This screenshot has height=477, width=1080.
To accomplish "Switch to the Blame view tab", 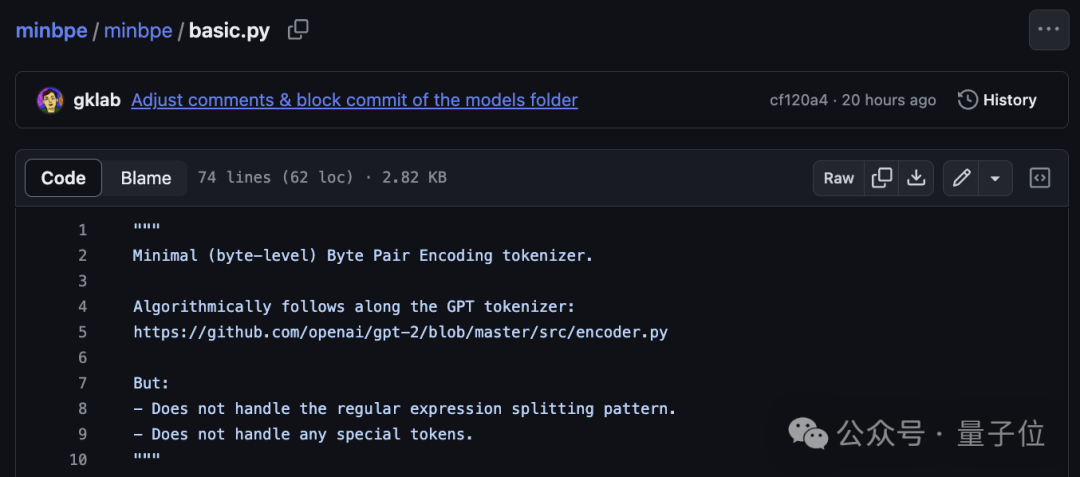I will click(x=146, y=178).
